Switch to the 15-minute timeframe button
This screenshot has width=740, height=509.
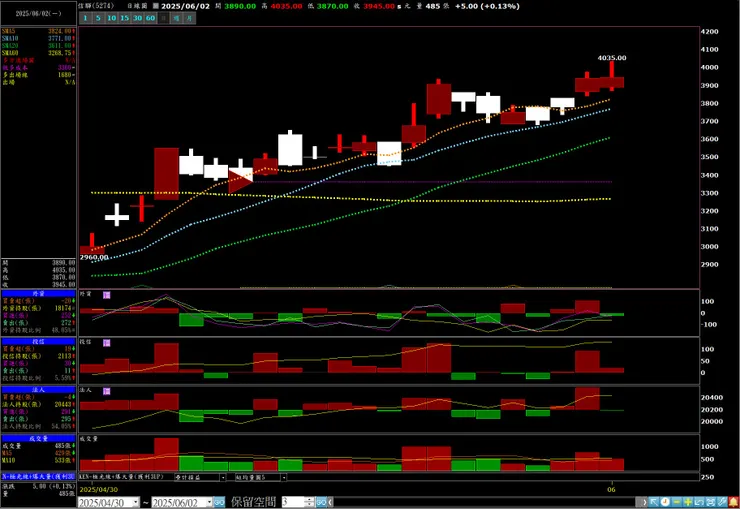coord(124,18)
